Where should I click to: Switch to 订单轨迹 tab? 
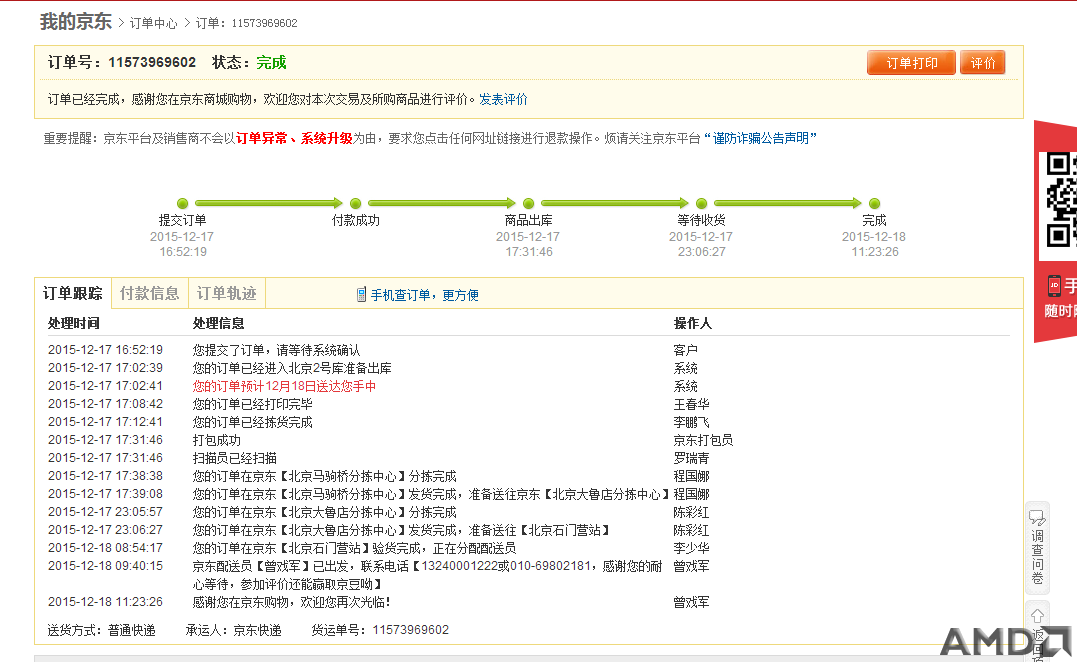tap(227, 293)
